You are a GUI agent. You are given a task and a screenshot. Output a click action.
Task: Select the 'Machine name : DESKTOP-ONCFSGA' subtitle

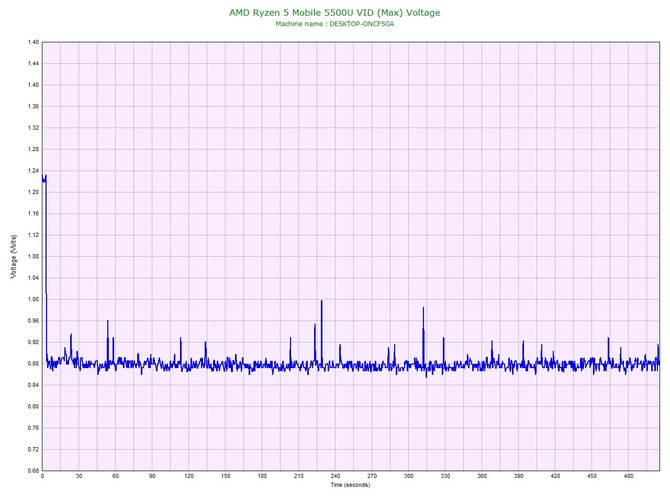[x=335, y=24]
